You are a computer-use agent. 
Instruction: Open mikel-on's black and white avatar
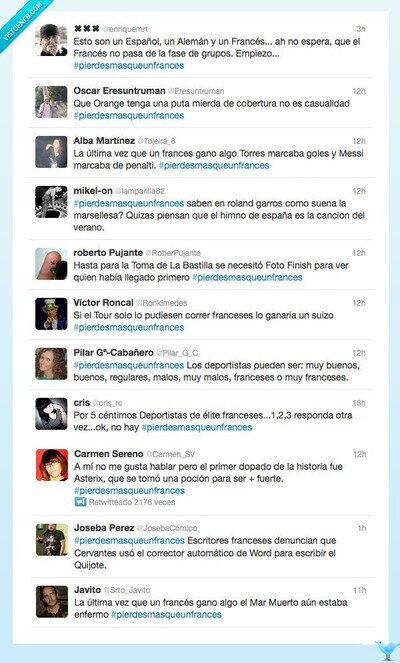tap(51, 202)
